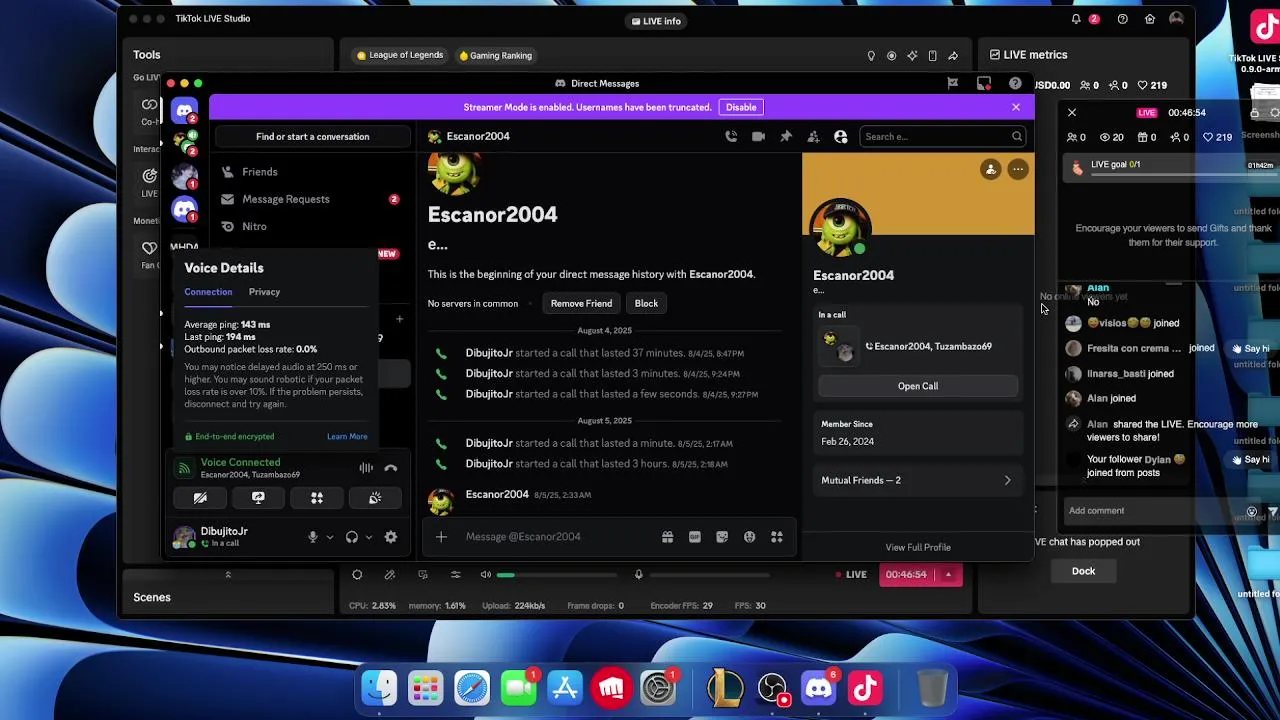The height and width of the screenshot is (720, 1280).
Task: Click Dock button for LIVE chat
Action: (1084, 572)
